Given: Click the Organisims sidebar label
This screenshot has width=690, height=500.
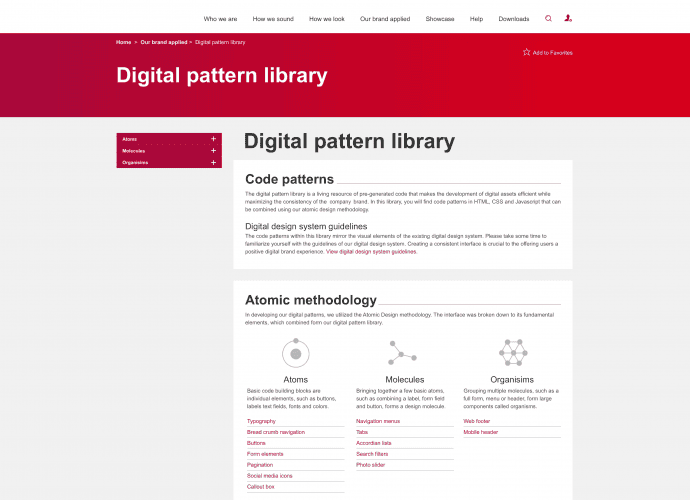Looking at the screenshot, I should (x=135, y=163).
